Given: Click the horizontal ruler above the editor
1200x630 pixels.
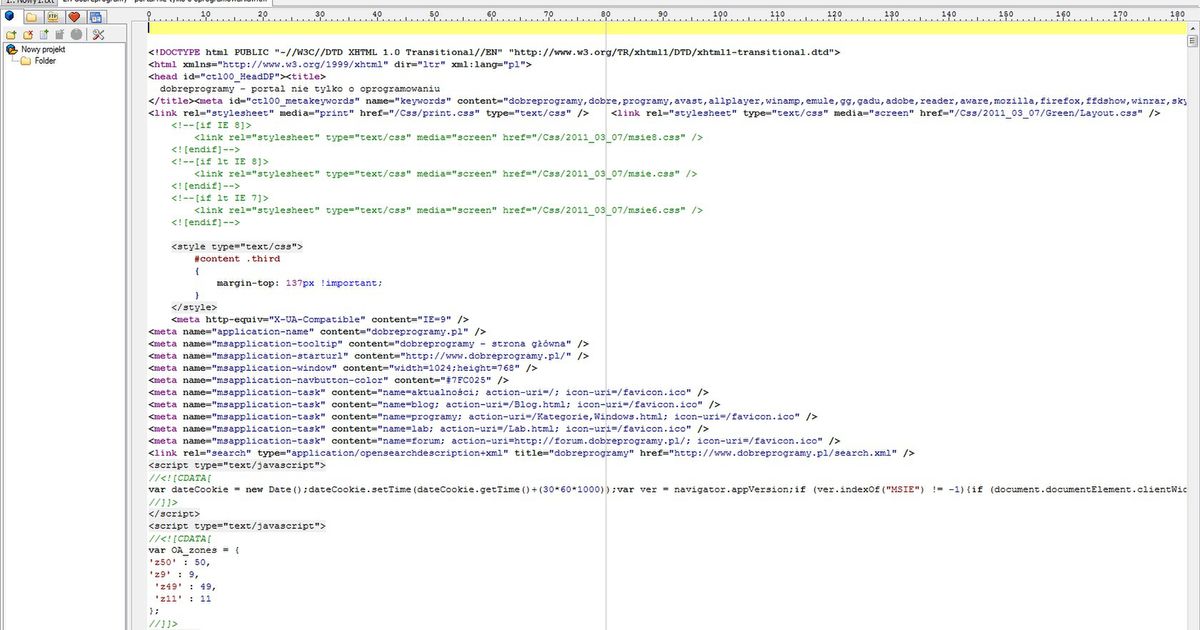Looking at the screenshot, I should [600, 17].
